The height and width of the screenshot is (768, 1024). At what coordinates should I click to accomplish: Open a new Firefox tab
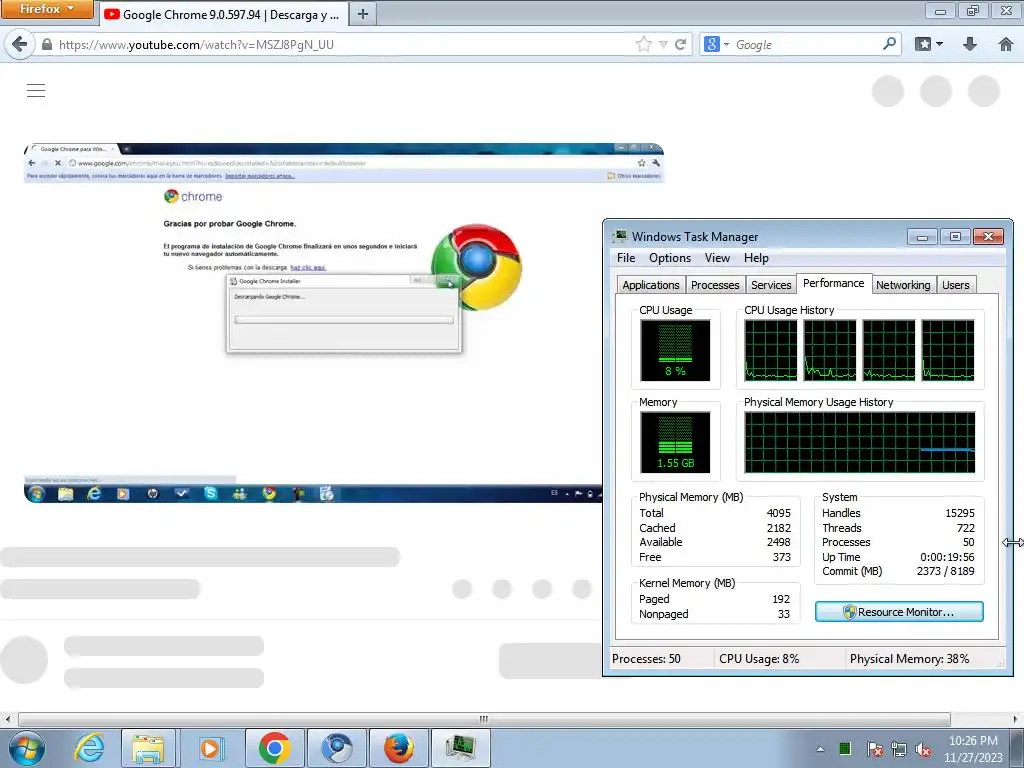click(363, 14)
